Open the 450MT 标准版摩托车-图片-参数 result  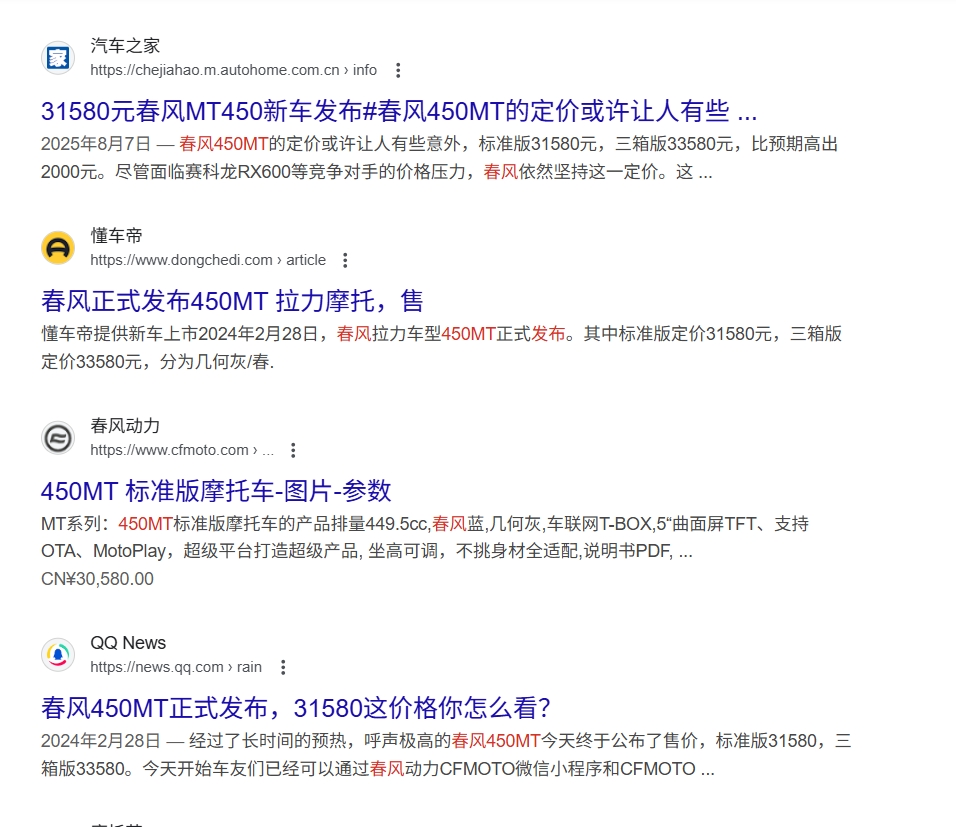216,490
